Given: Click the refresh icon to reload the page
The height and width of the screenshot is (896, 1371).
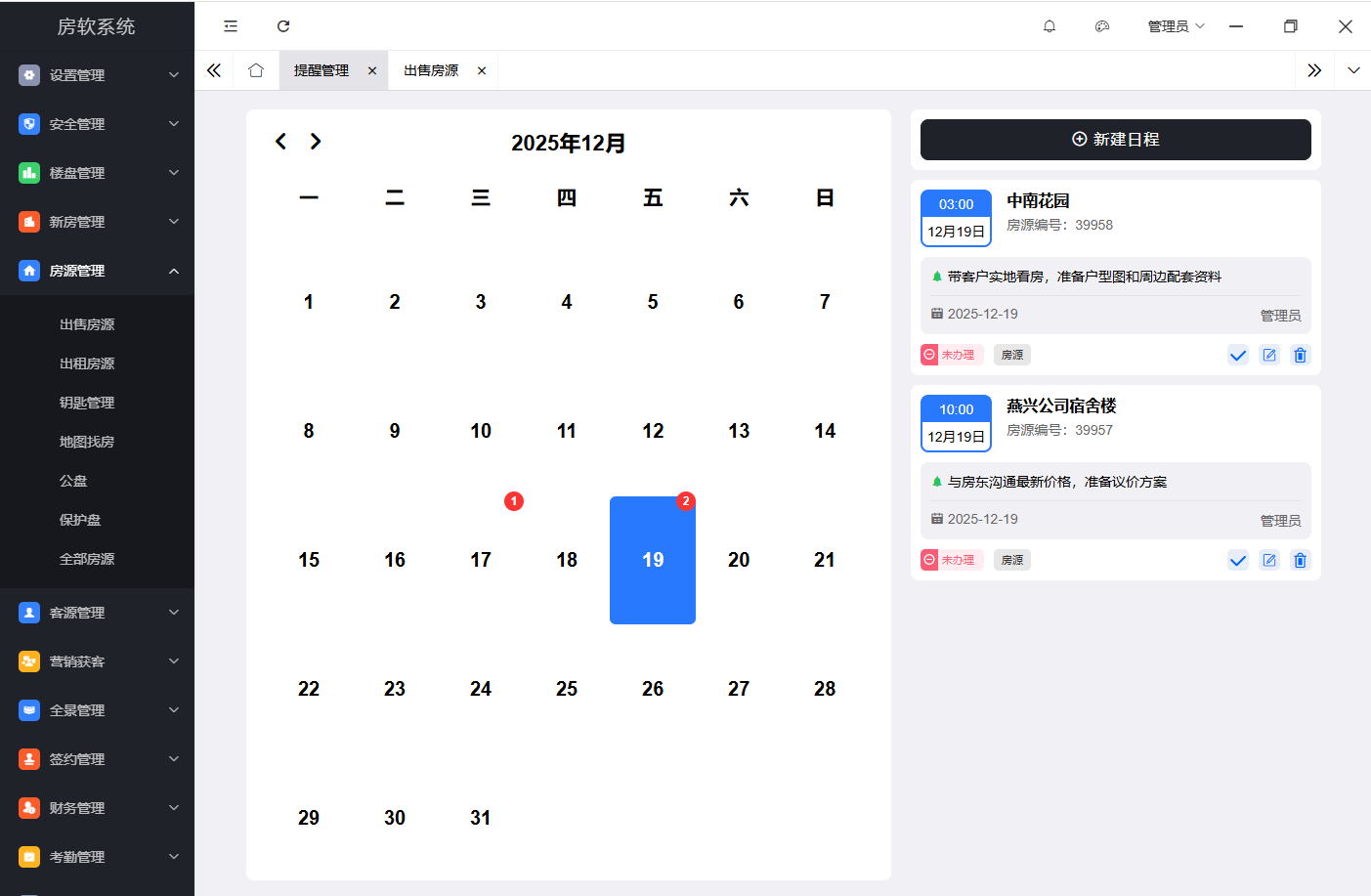Looking at the screenshot, I should [283, 26].
